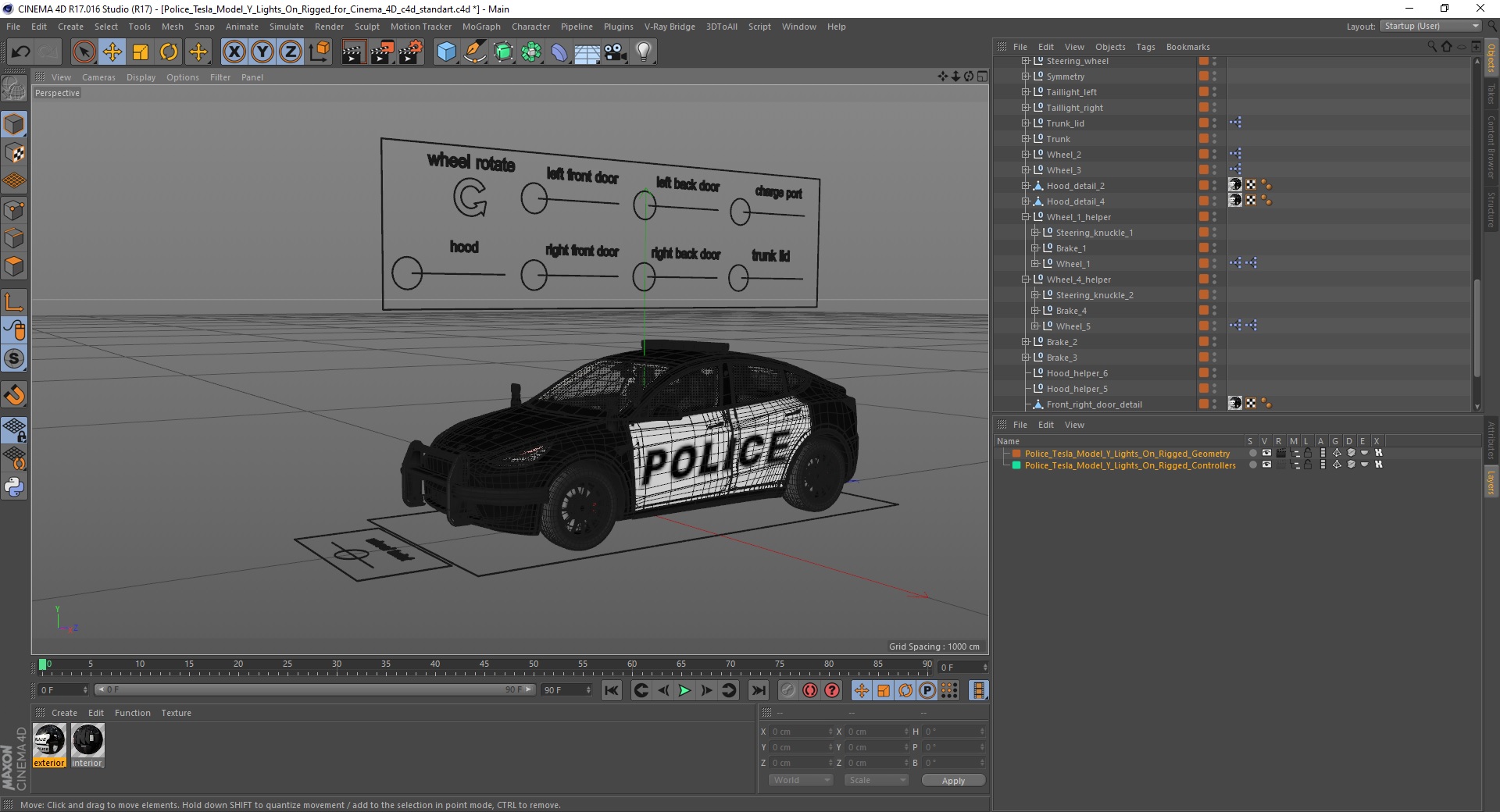Click green color swatch of Controllers layer
1500x812 pixels.
click(x=1016, y=465)
